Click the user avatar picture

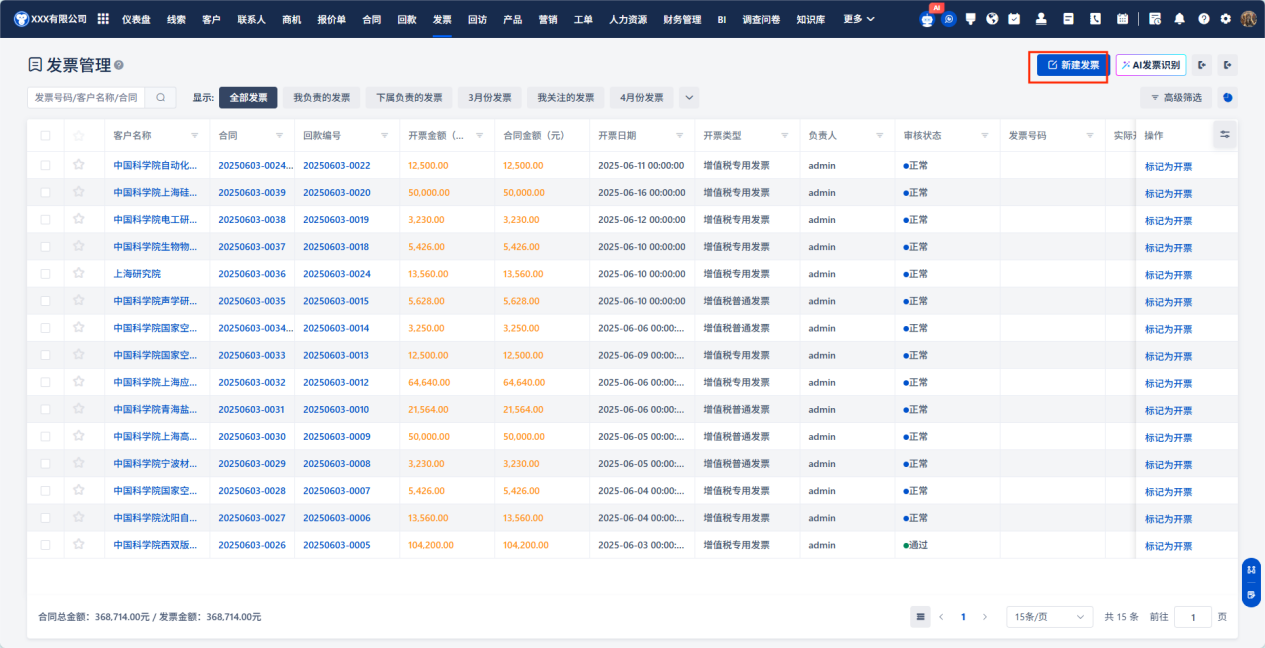1248,19
